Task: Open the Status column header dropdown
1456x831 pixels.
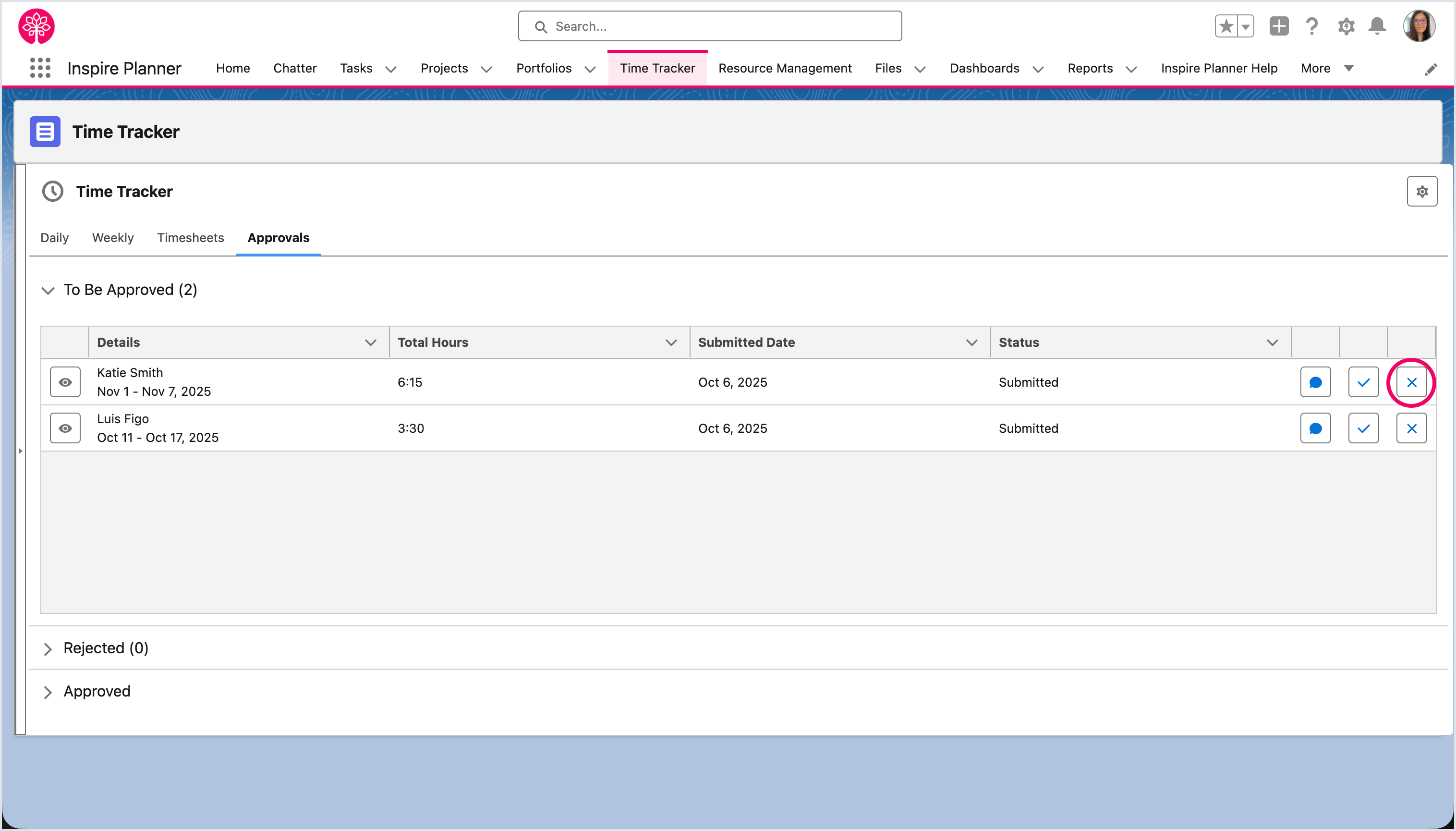Action: (1272, 342)
